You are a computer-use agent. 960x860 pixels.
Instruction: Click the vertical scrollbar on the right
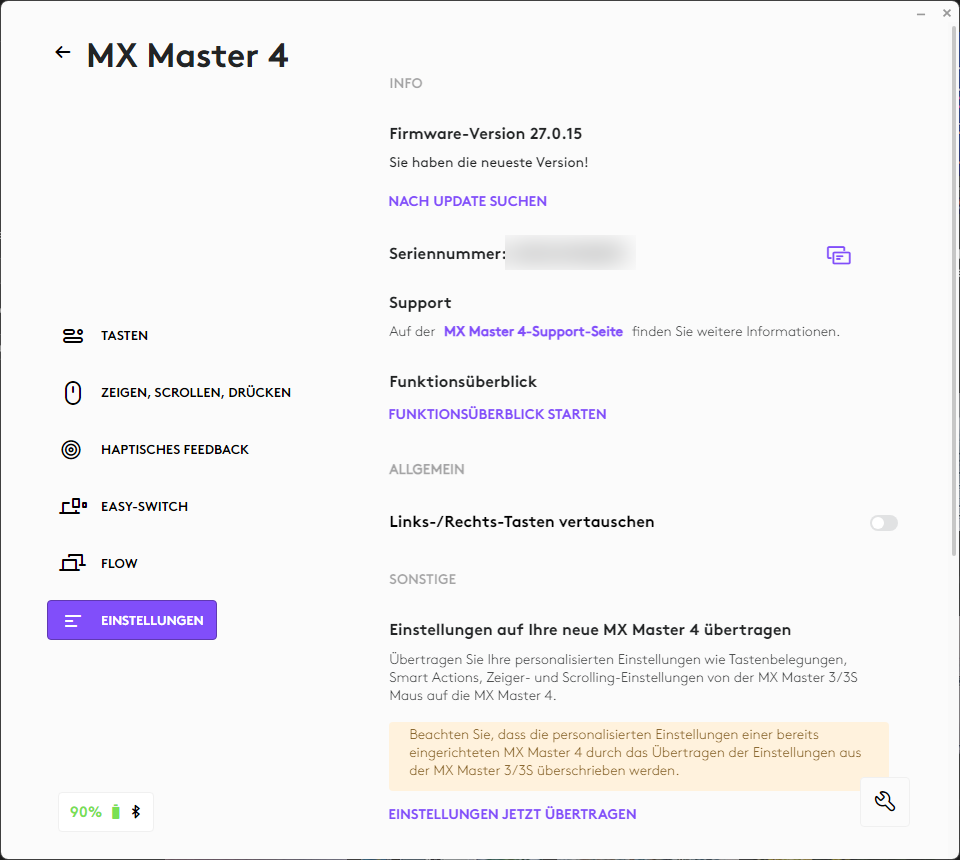tap(954, 300)
